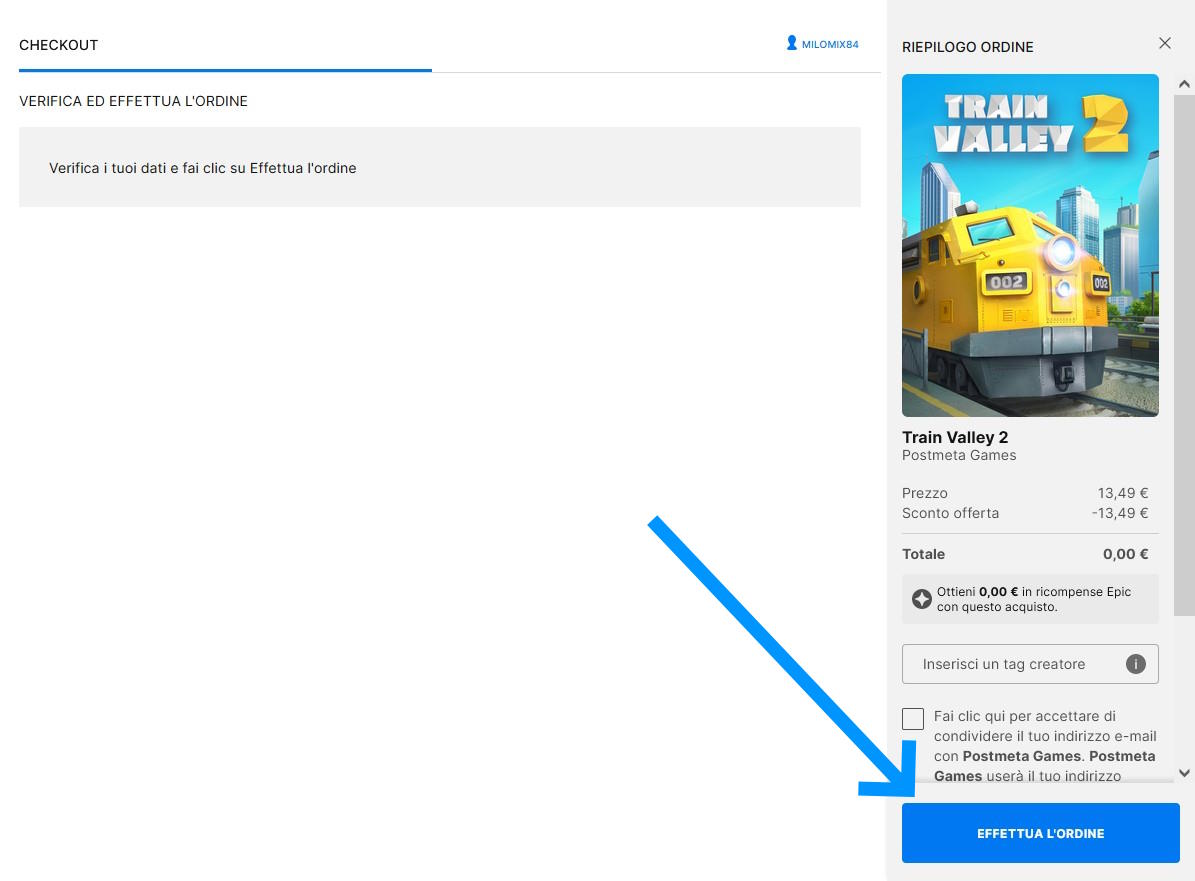Click the Totale 0,00 € amount
1195x881 pixels.
(x=1125, y=554)
